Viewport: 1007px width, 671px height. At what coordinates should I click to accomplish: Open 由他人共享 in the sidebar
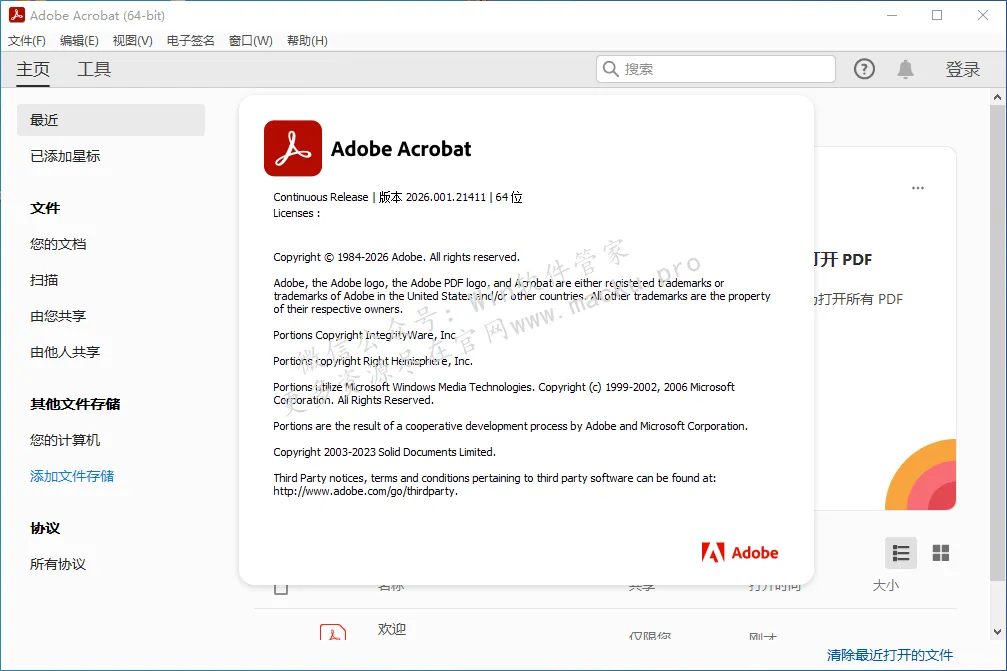pos(65,352)
